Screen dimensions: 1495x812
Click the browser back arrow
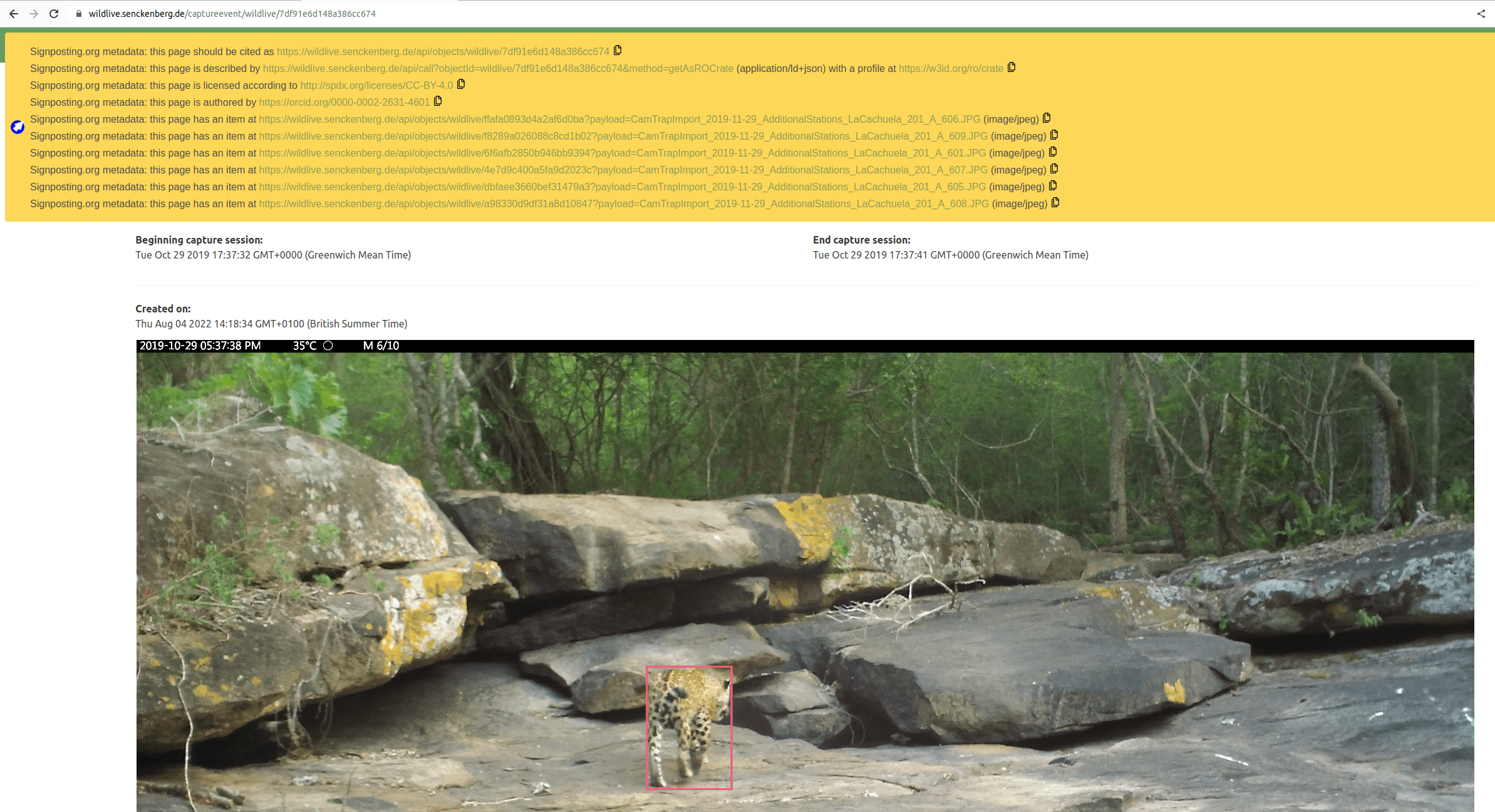pyautogui.click(x=13, y=14)
